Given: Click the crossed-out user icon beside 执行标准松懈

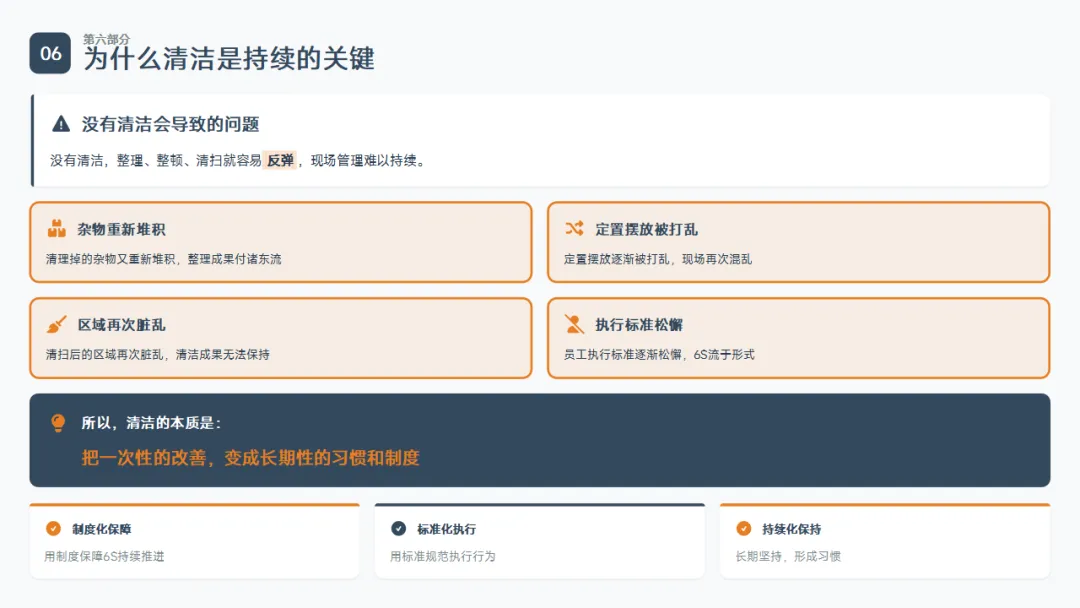Looking at the screenshot, I should click(574, 325).
